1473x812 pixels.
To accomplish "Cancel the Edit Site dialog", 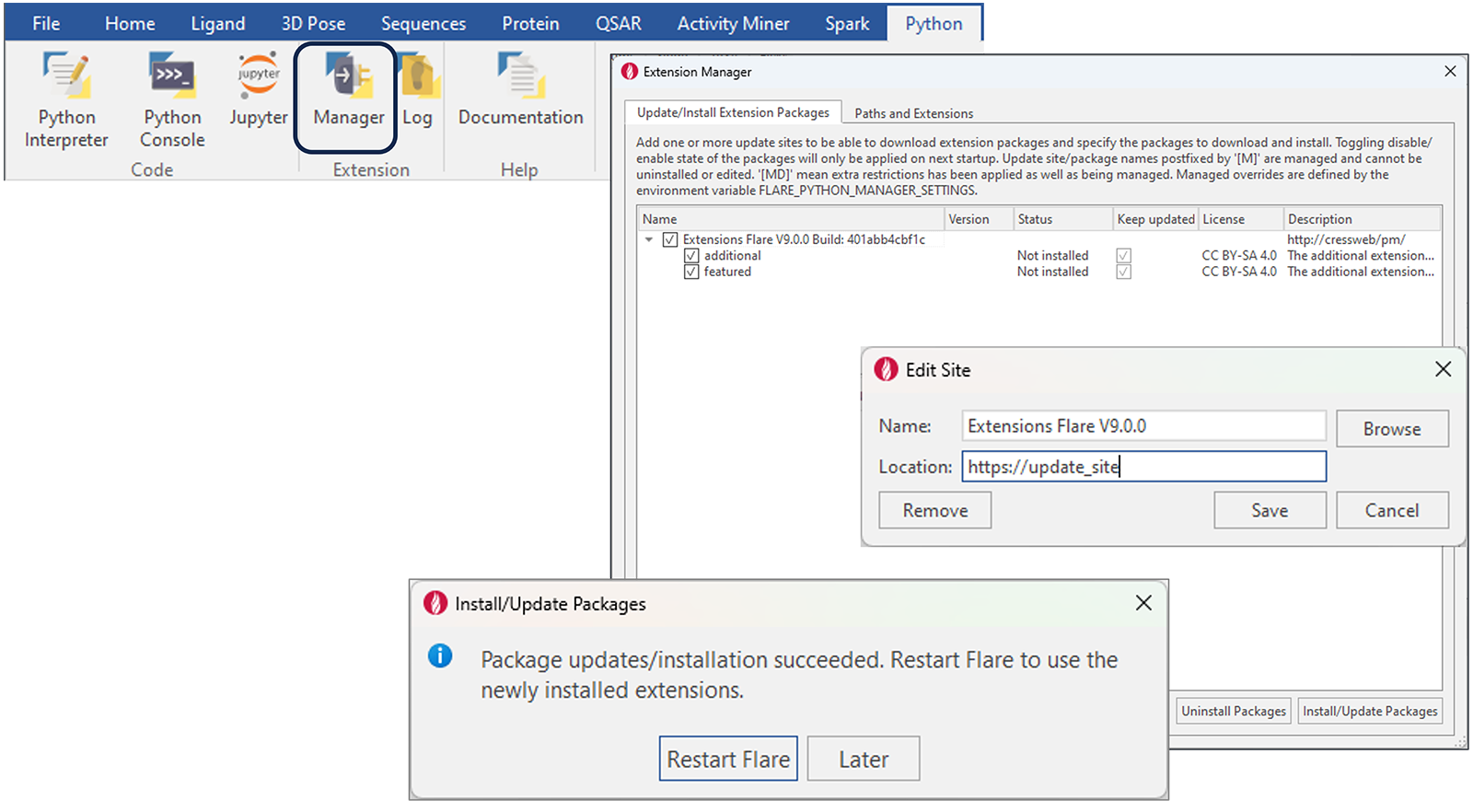I will point(1392,510).
